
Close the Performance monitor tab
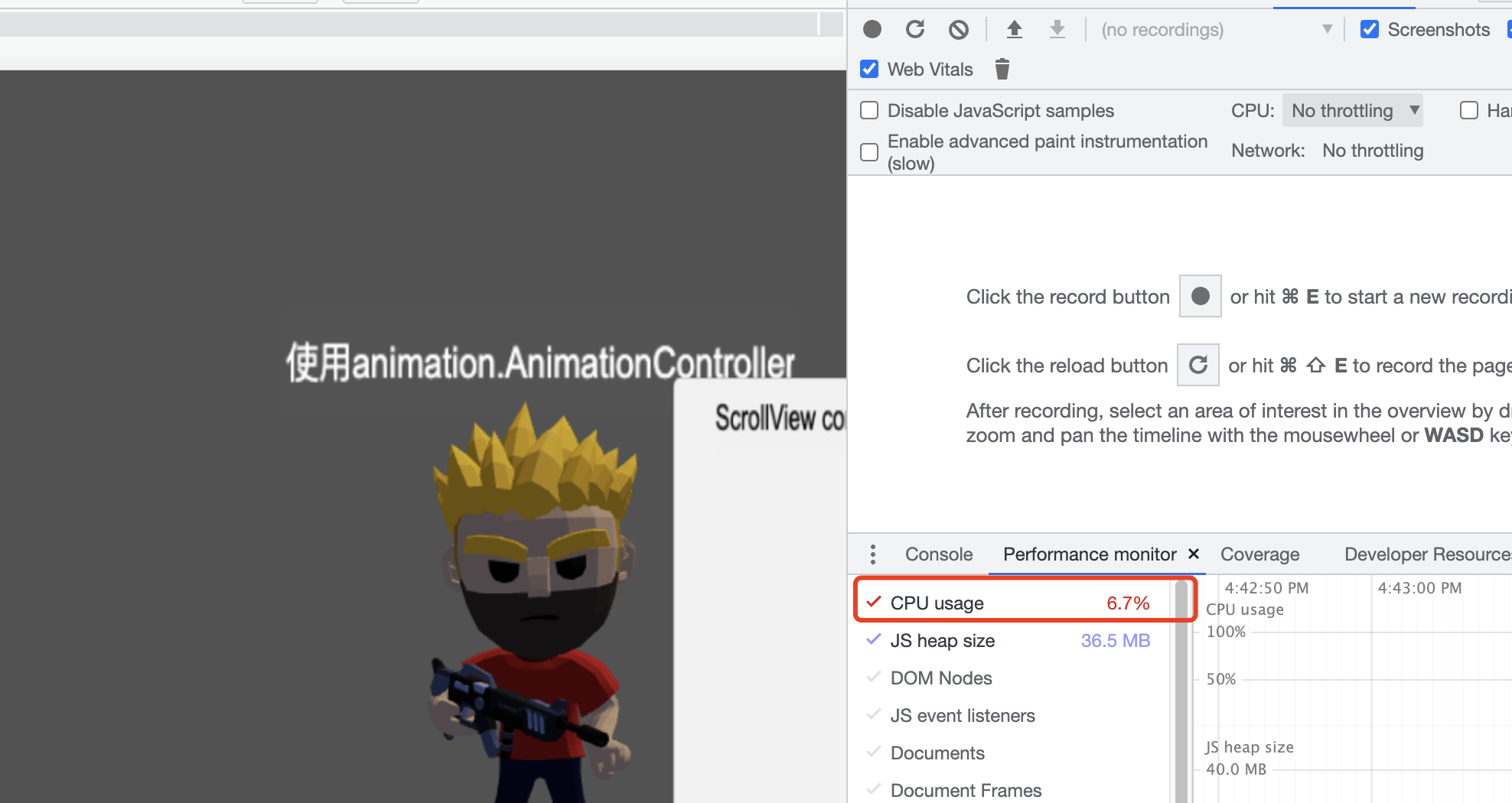point(1194,554)
